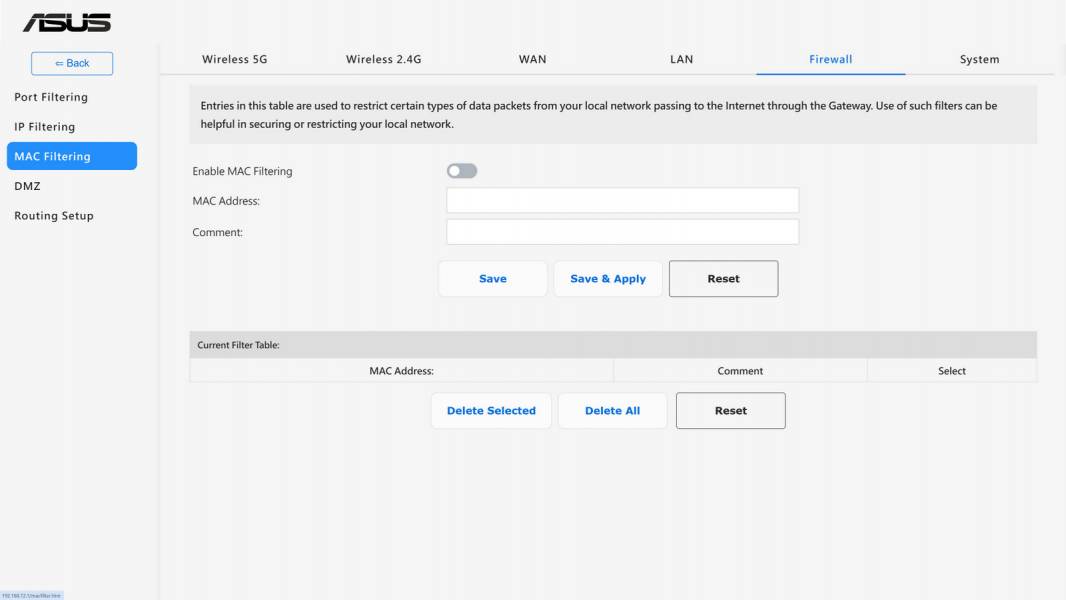
Task: Select the Firewall tab
Action: pyautogui.click(x=831, y=59)
